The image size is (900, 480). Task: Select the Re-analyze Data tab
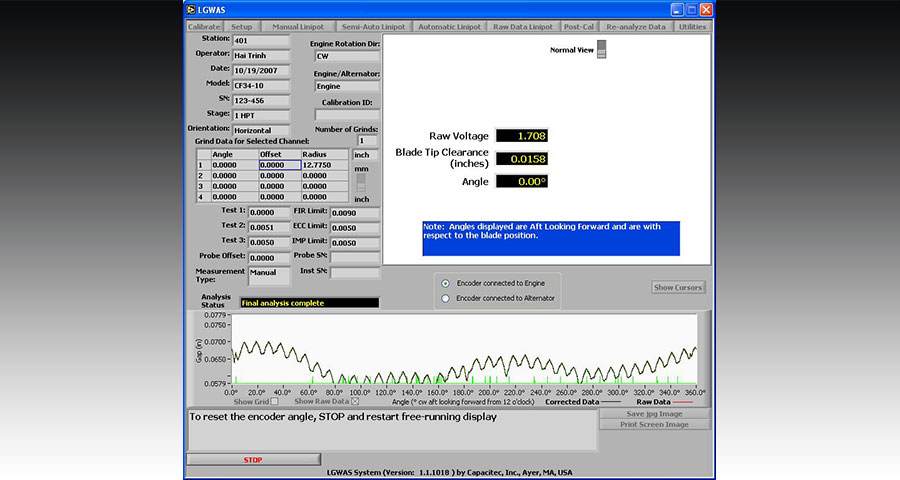pos(637,27)
